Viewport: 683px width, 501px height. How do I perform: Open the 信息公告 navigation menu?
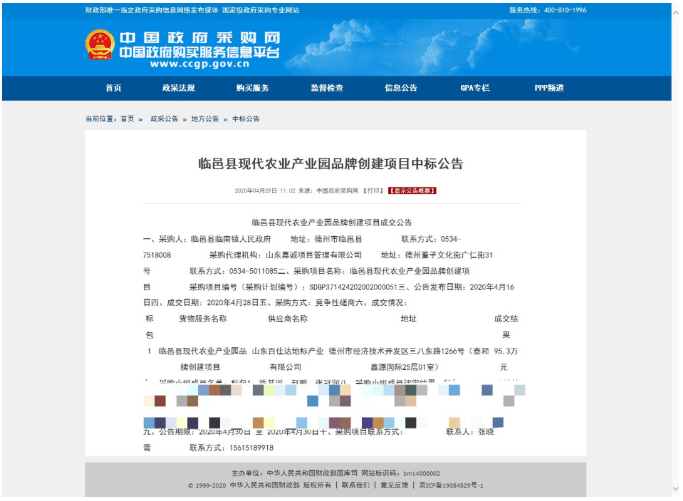pos(401,88)
